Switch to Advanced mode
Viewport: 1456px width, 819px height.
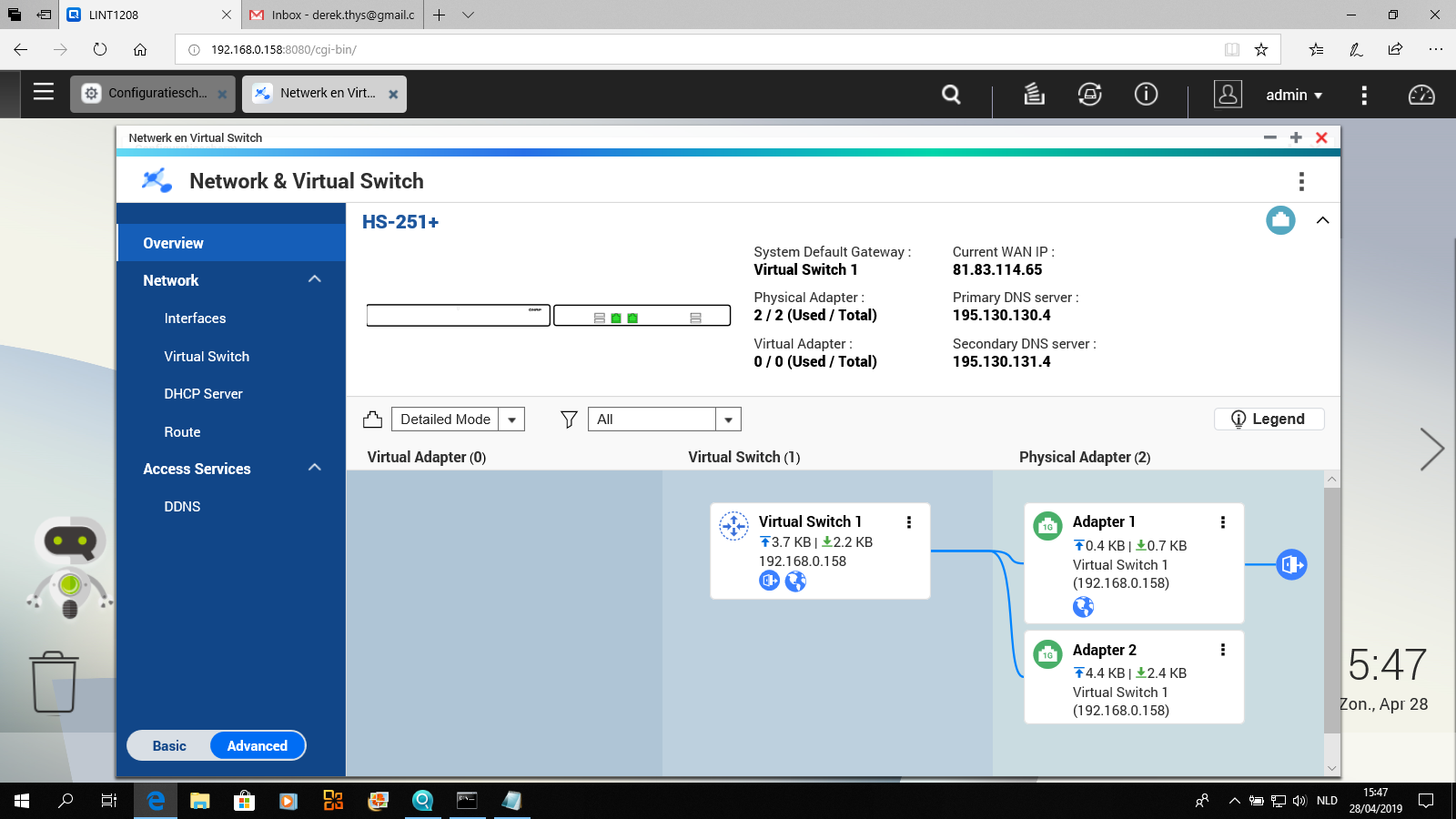pyautogui.click(x=258, y=746)
